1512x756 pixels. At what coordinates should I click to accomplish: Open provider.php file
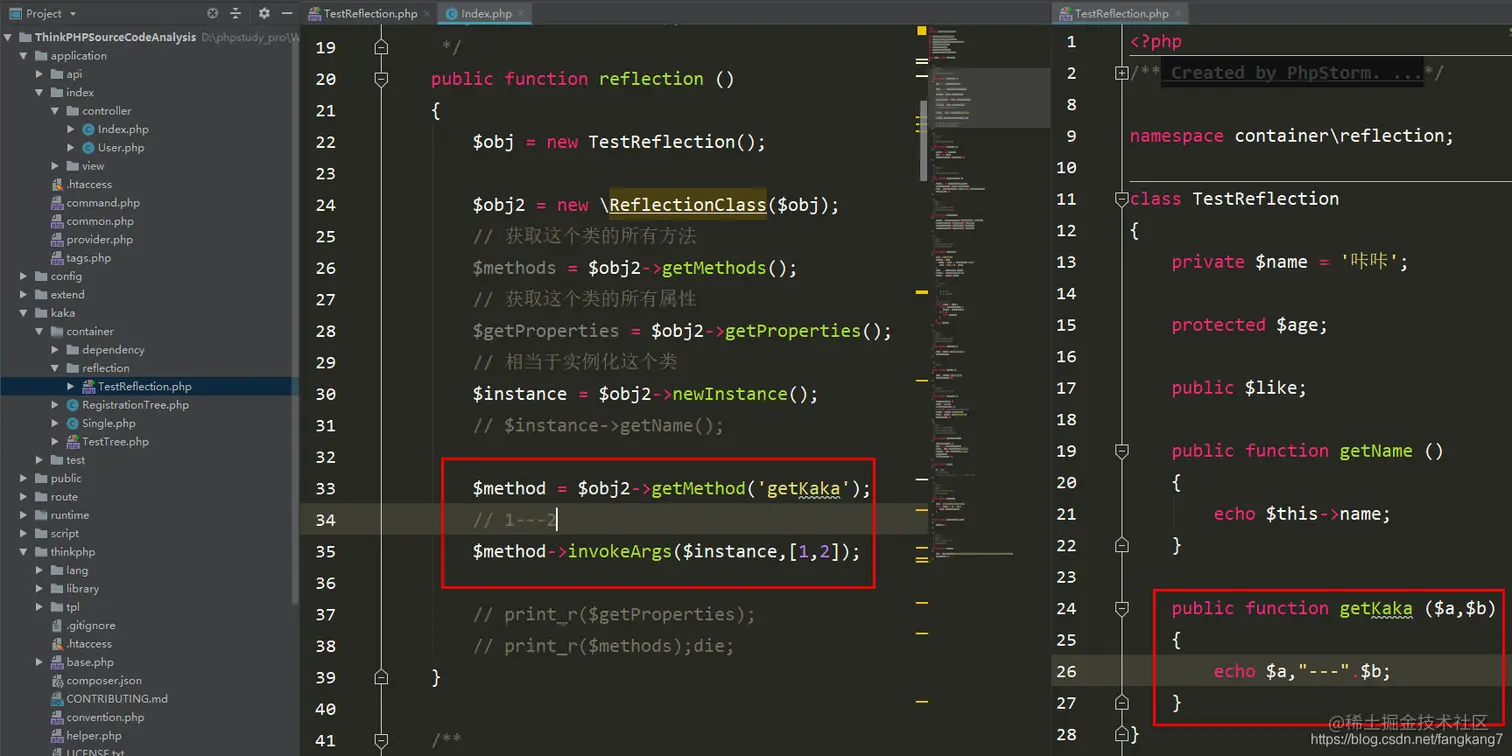pos(99,240)
